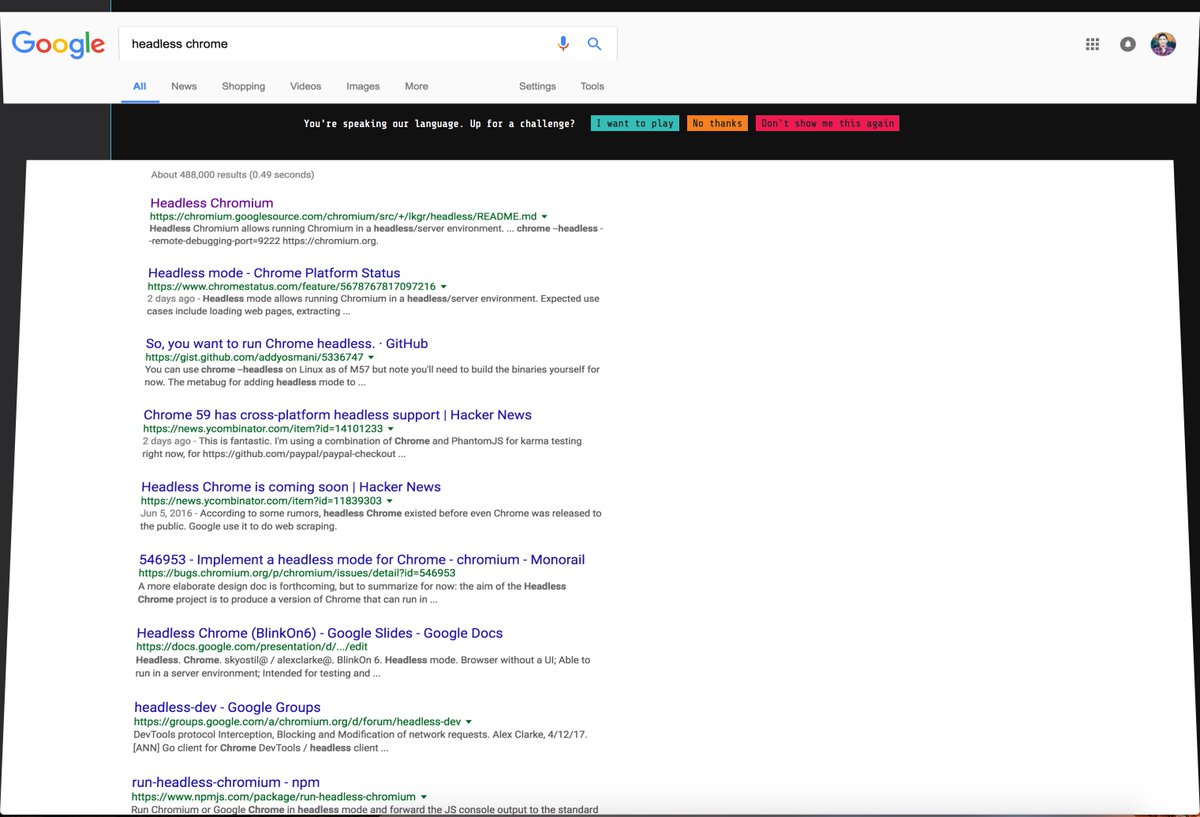The width and height of the screenshot is (1200, 817).
Task: Expand arrow next to ycombinator item 14101233 URL
Action: pos(391,429)
